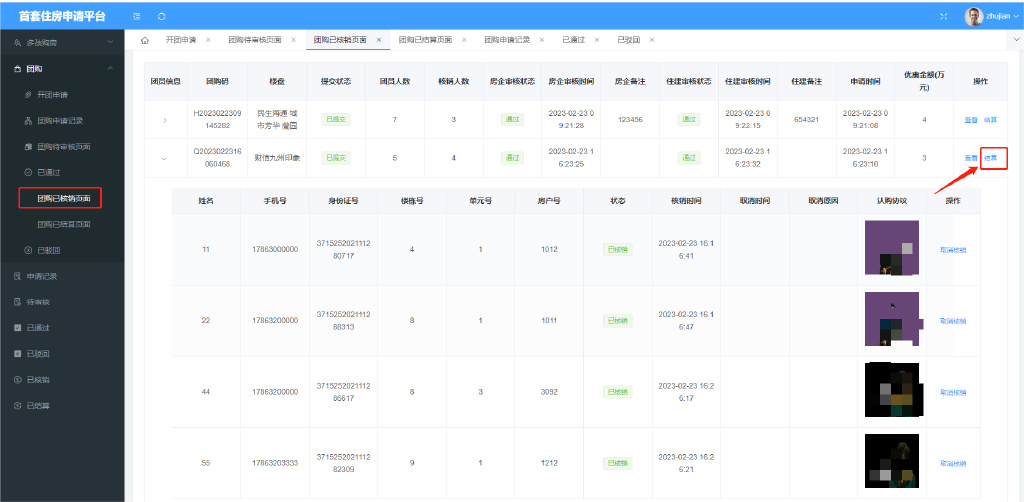The width and height of the screenshot is (1024, 502).
Task: Select 团购已核销页面 in the sidebar
Action: (x=62, y=198)
